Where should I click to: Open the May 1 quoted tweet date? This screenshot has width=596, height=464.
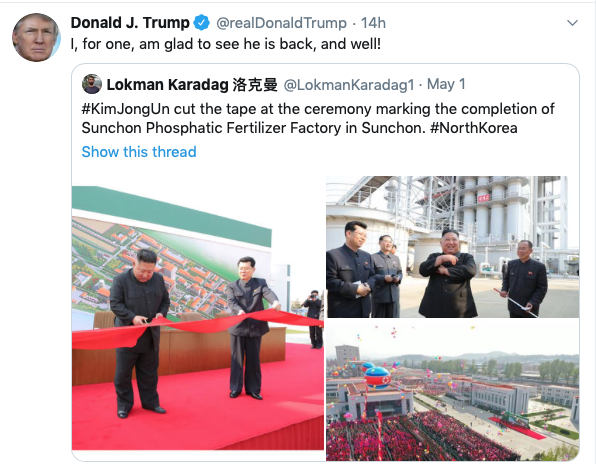click(446, 84)
